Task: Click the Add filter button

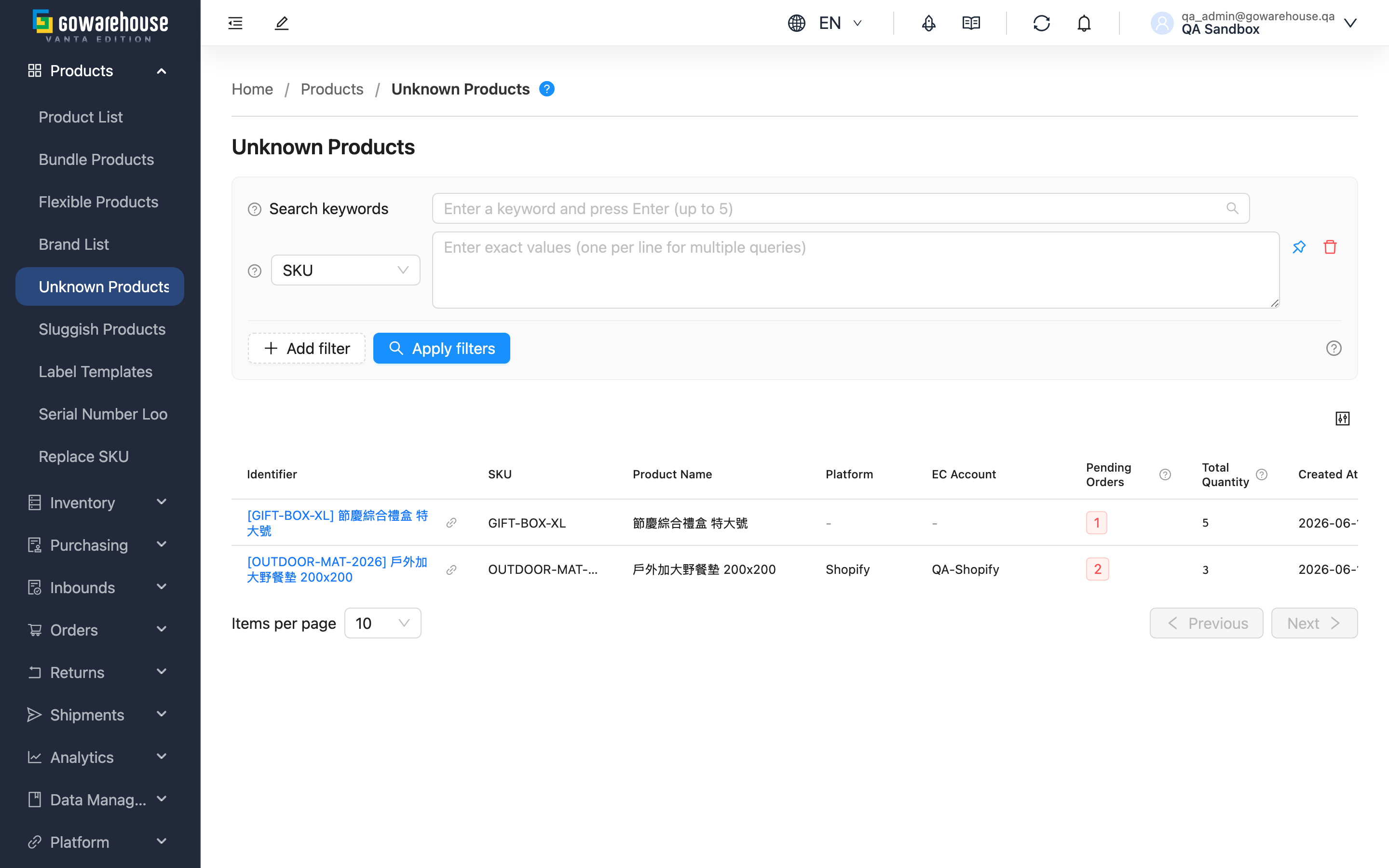Action: pyautogui.click(x=307, y=349)
